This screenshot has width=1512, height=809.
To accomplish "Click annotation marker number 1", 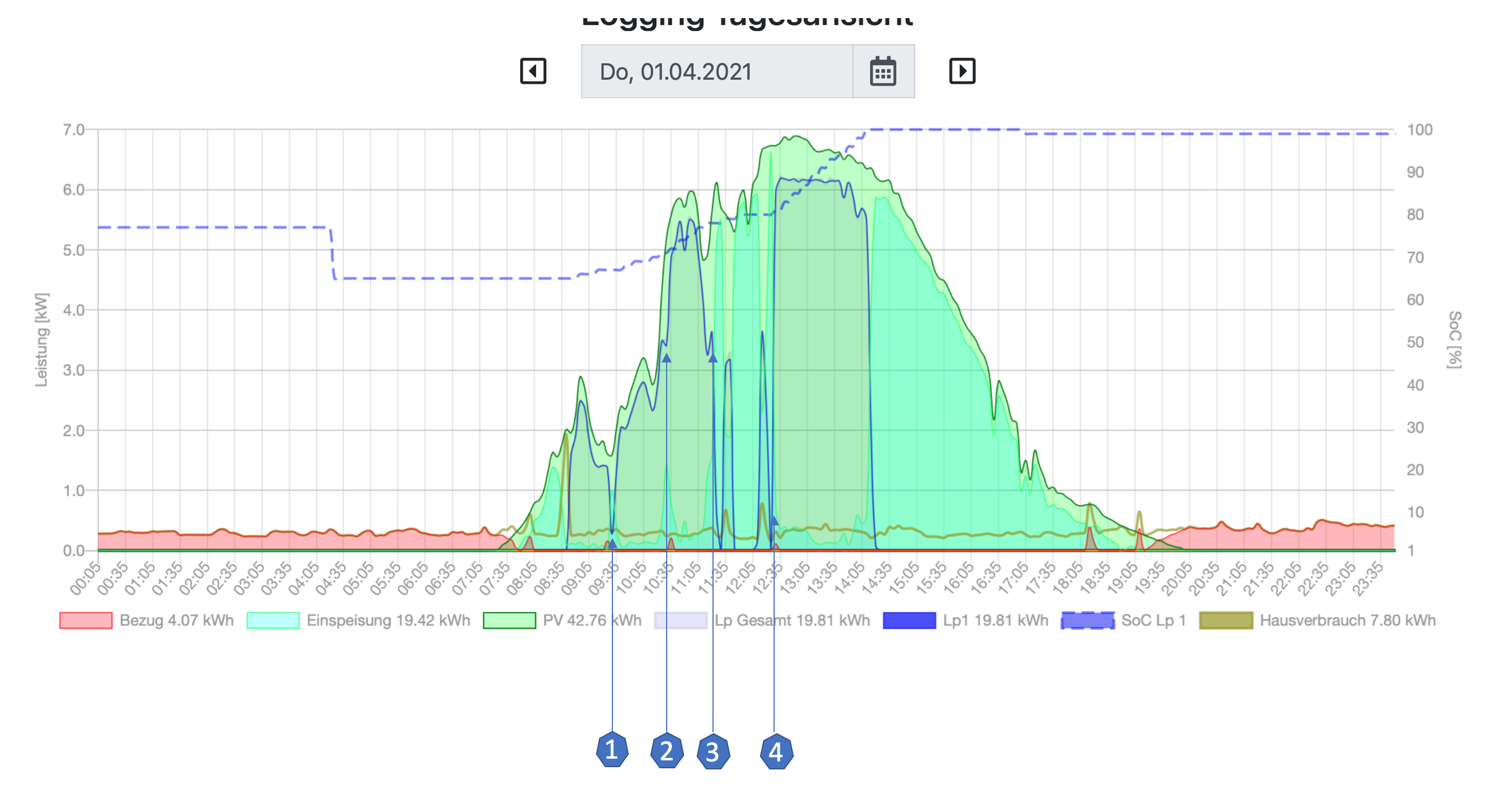I will [x=612, y=750].
